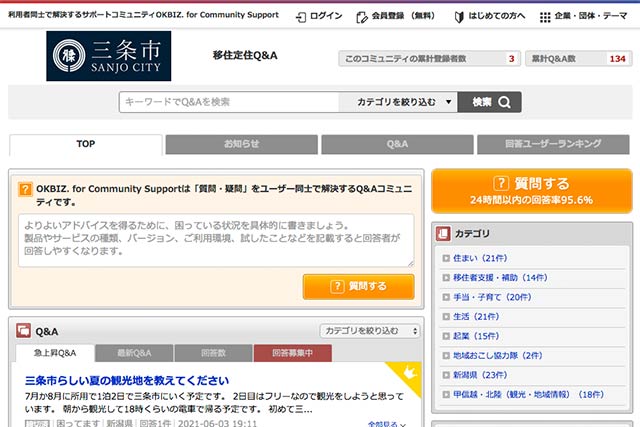Open the 回答ユーザーランキング tab
This screenshot has height=427, width=640.
pyautogui.click(x=553, y=144)
